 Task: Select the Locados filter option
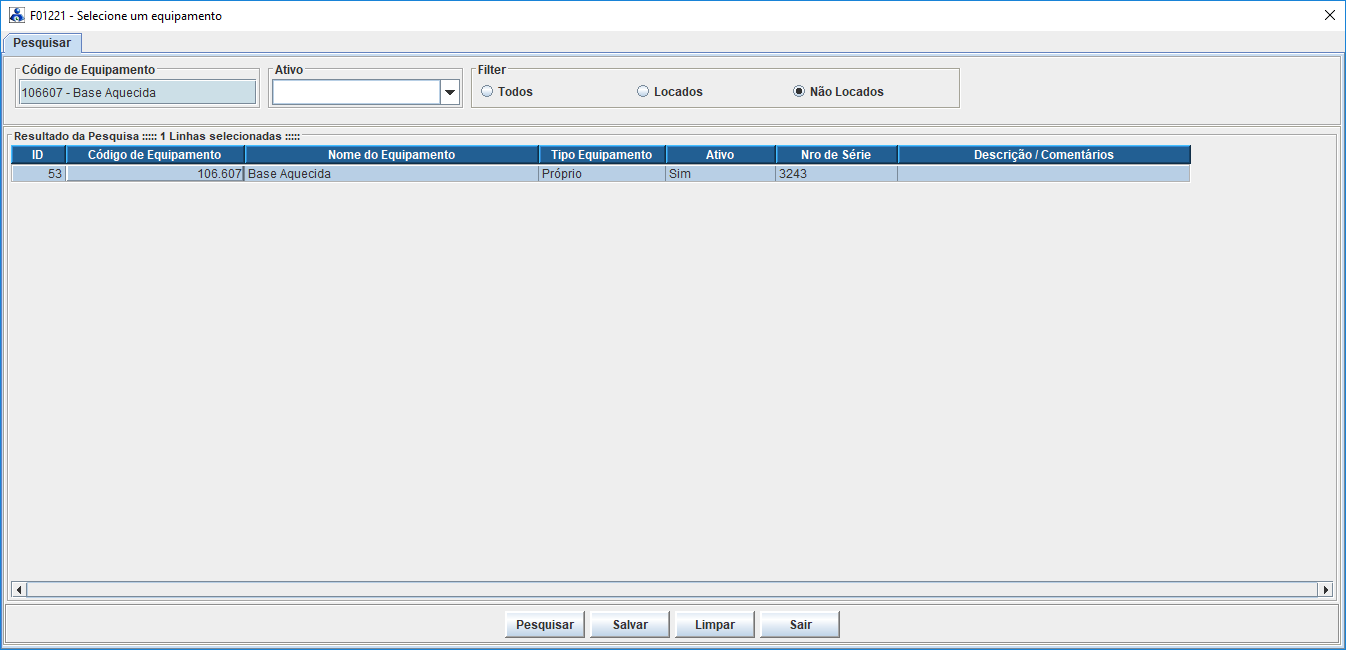click(644, 92)
